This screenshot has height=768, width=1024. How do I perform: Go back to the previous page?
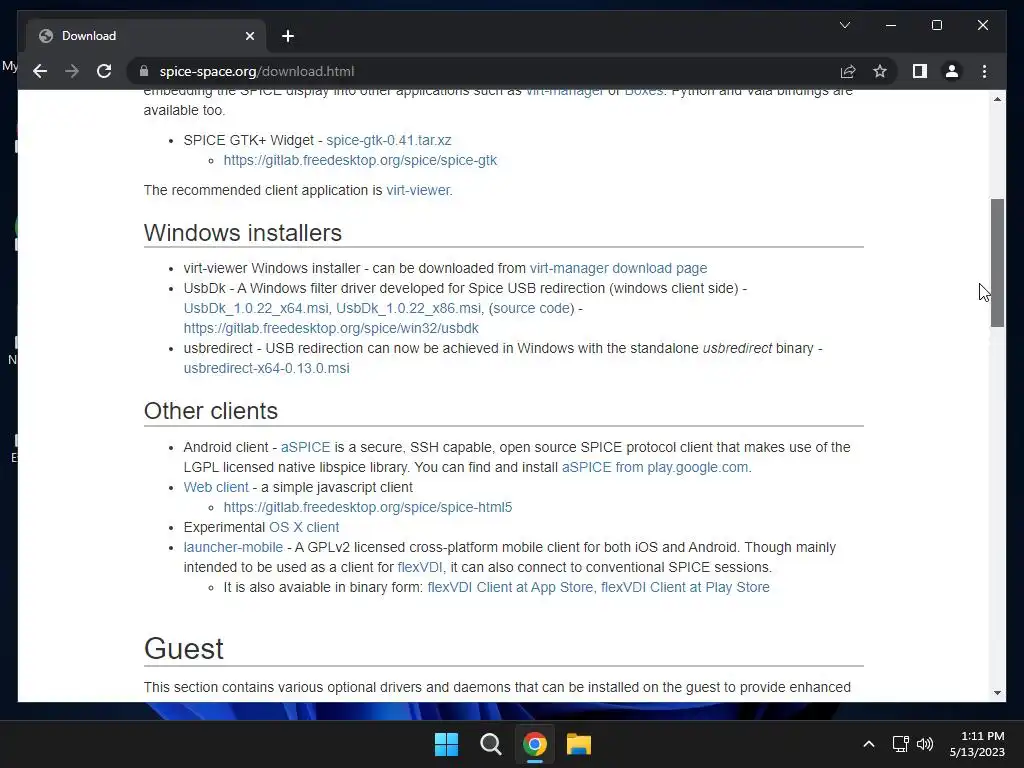point(40,71)
